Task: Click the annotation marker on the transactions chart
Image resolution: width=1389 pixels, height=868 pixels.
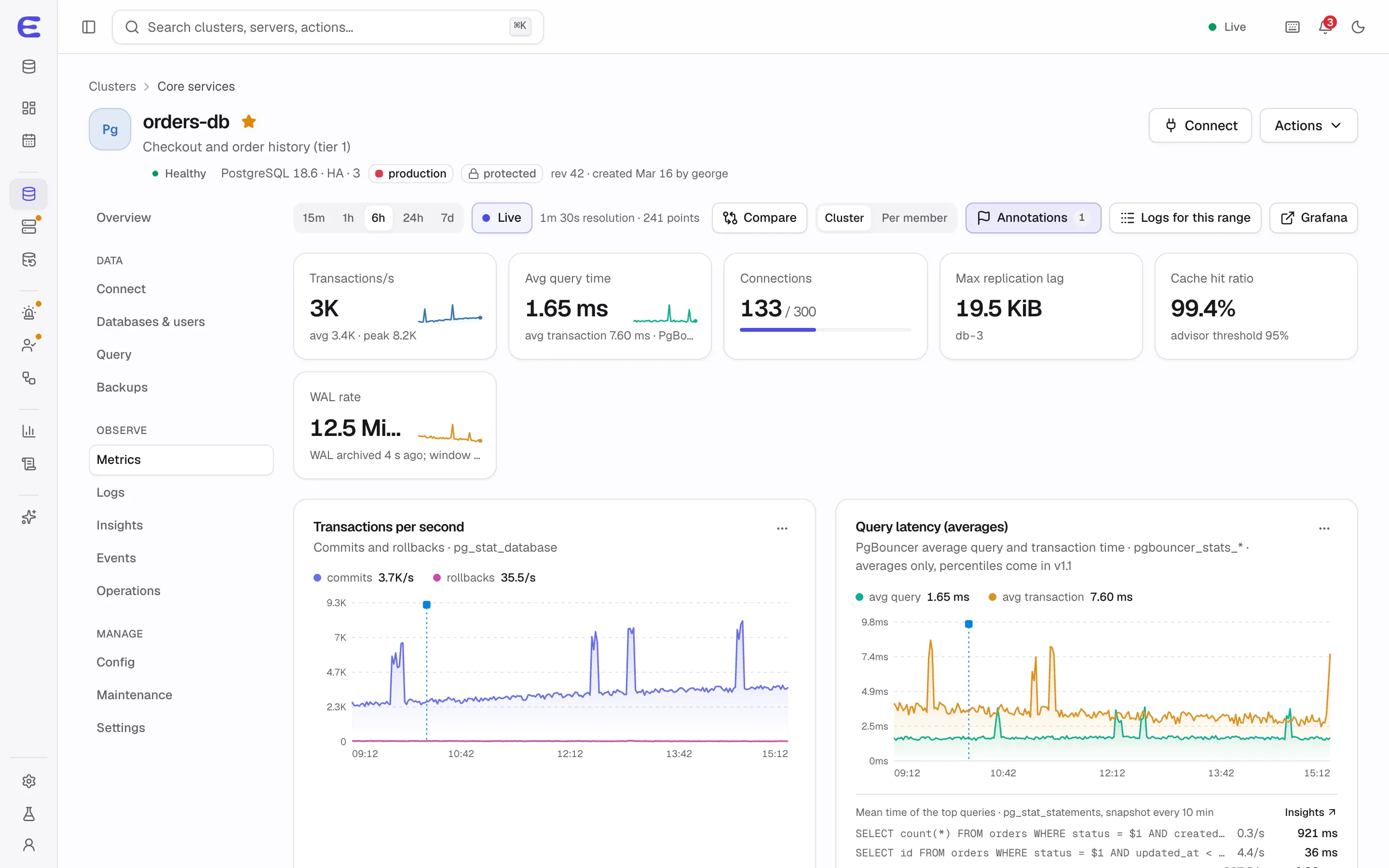Action: click(426, 605)
